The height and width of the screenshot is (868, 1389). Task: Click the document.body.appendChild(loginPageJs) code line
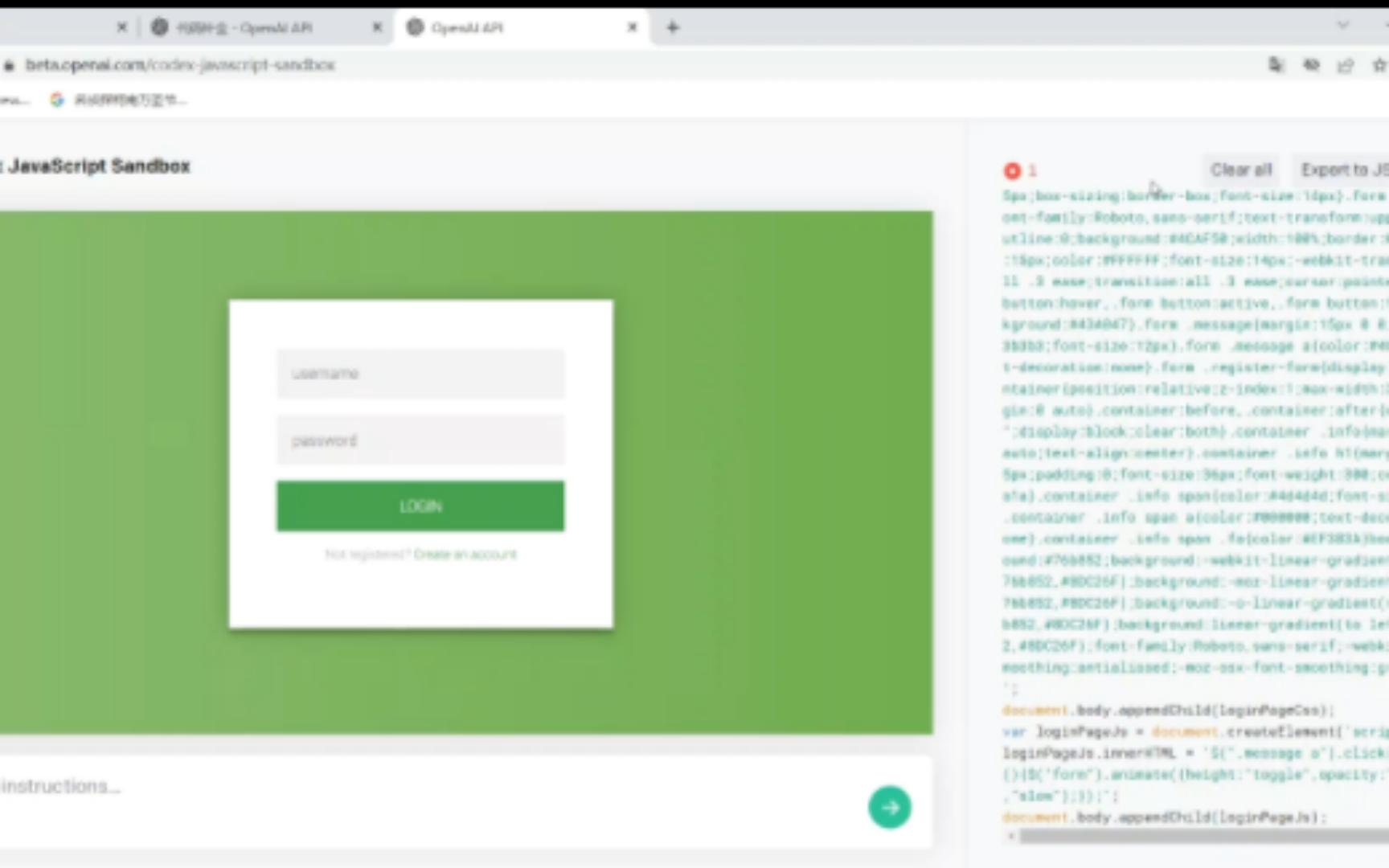pyautogui.click(x=1163, y=817)
